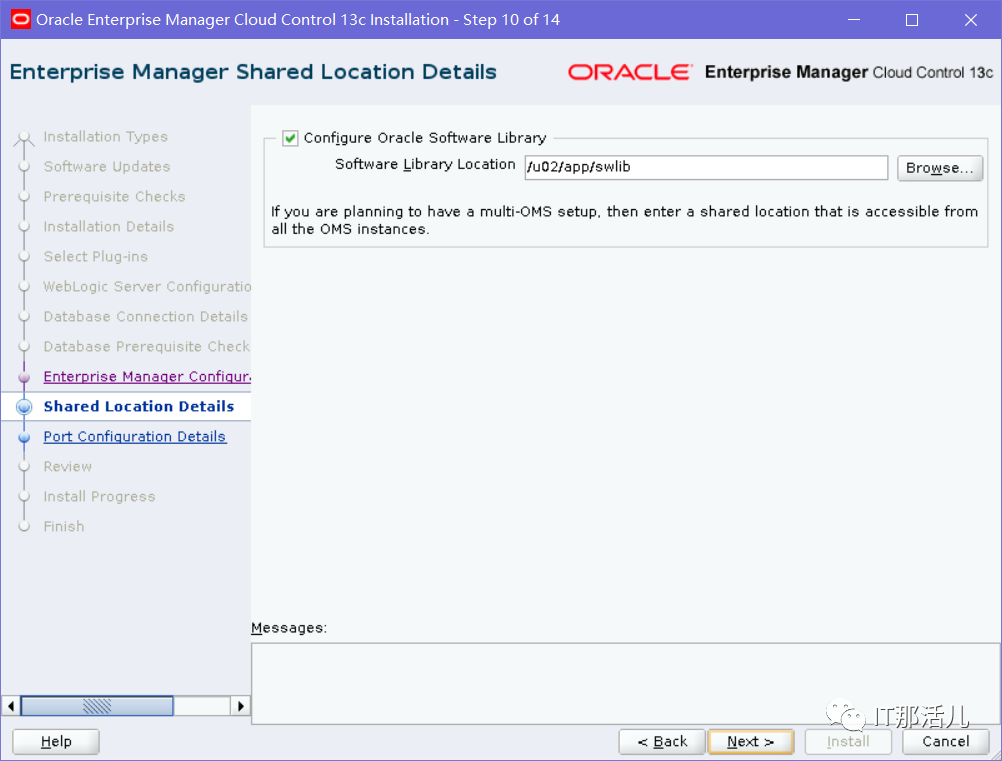Click the horizontal scrollbar thumb

tap(97, 706)
